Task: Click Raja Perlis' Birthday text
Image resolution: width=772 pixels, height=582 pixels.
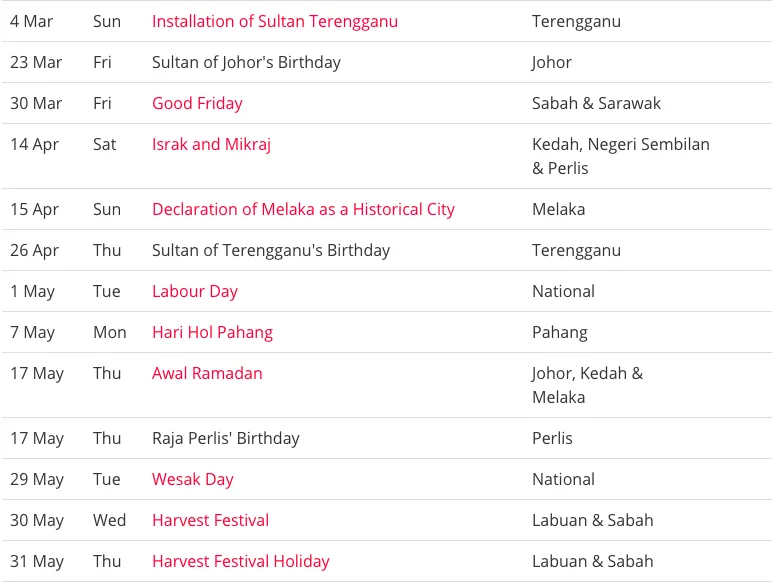Action: pos(225,438)
